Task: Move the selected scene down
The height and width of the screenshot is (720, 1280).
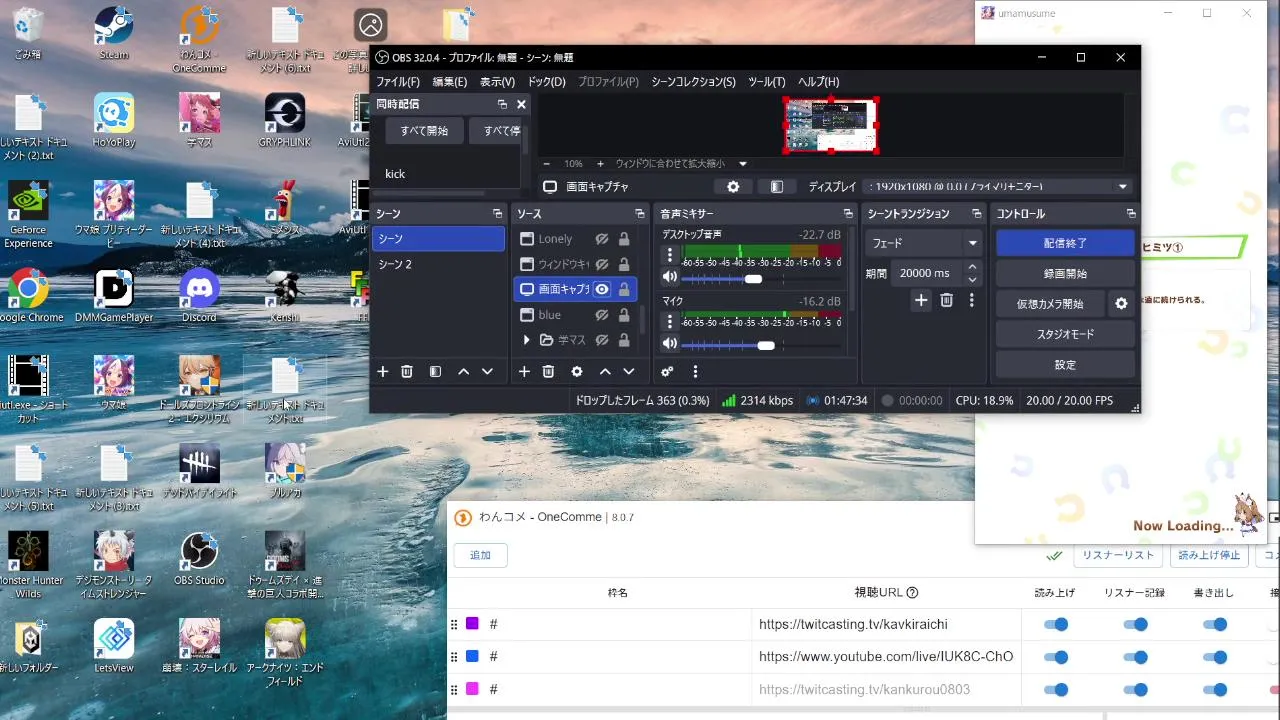Action: point(487,371)
